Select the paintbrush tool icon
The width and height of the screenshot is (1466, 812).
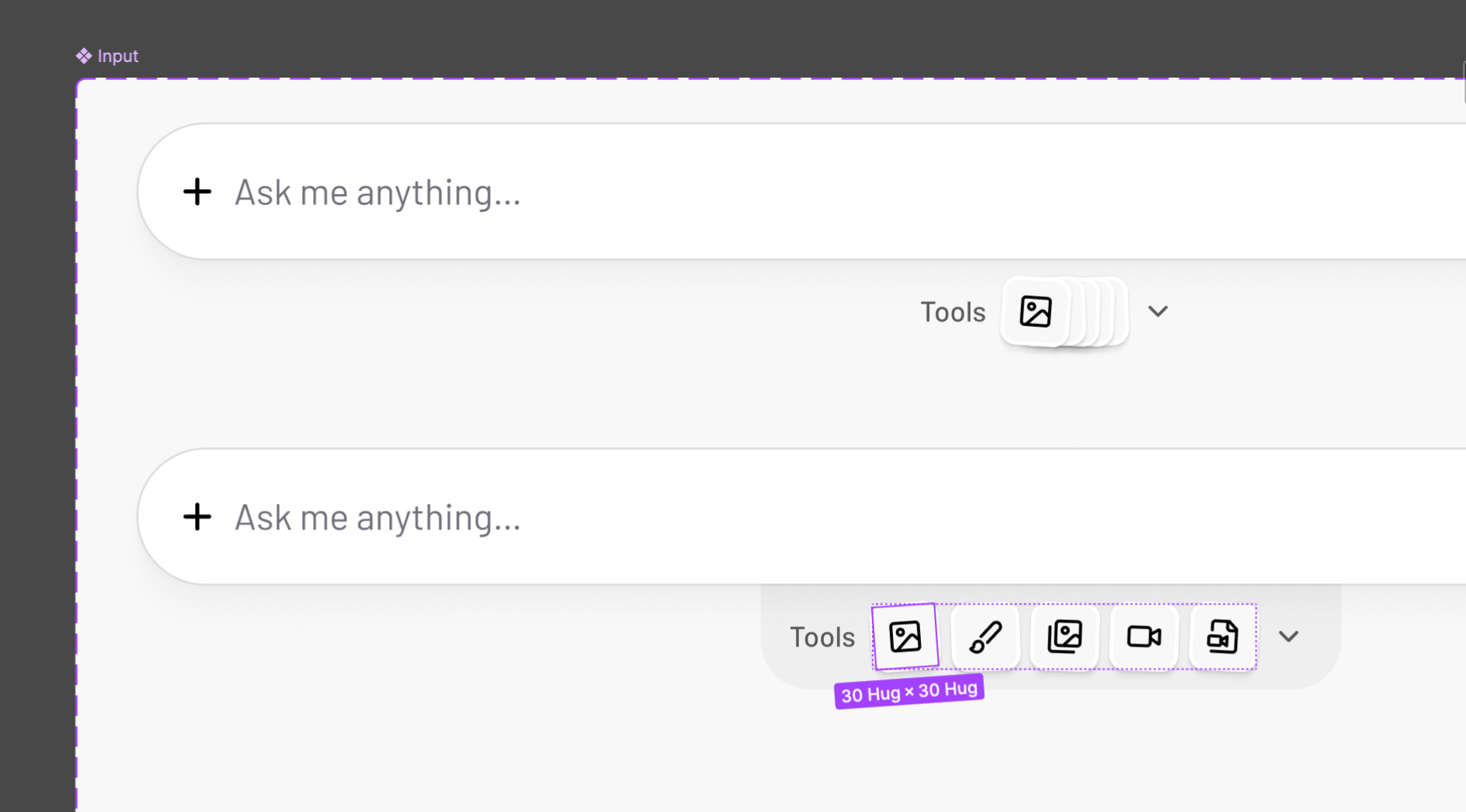point(985,637)
